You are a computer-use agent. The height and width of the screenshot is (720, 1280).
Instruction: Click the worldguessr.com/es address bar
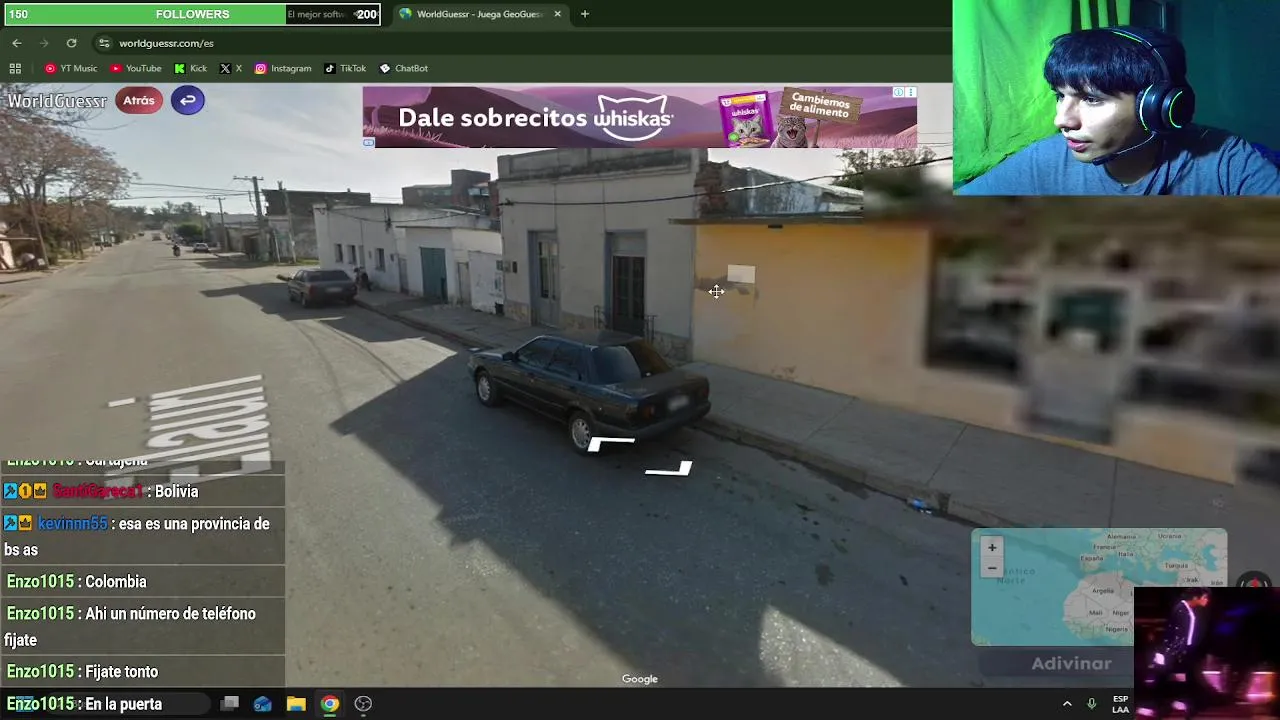click(x=520, y=43)
